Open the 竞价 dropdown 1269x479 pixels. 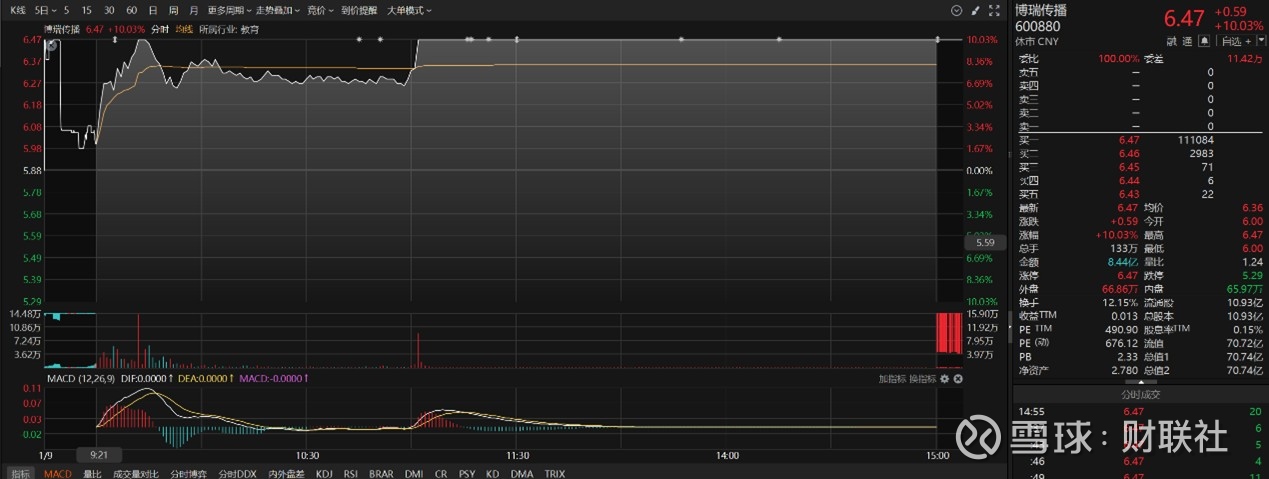319,10
